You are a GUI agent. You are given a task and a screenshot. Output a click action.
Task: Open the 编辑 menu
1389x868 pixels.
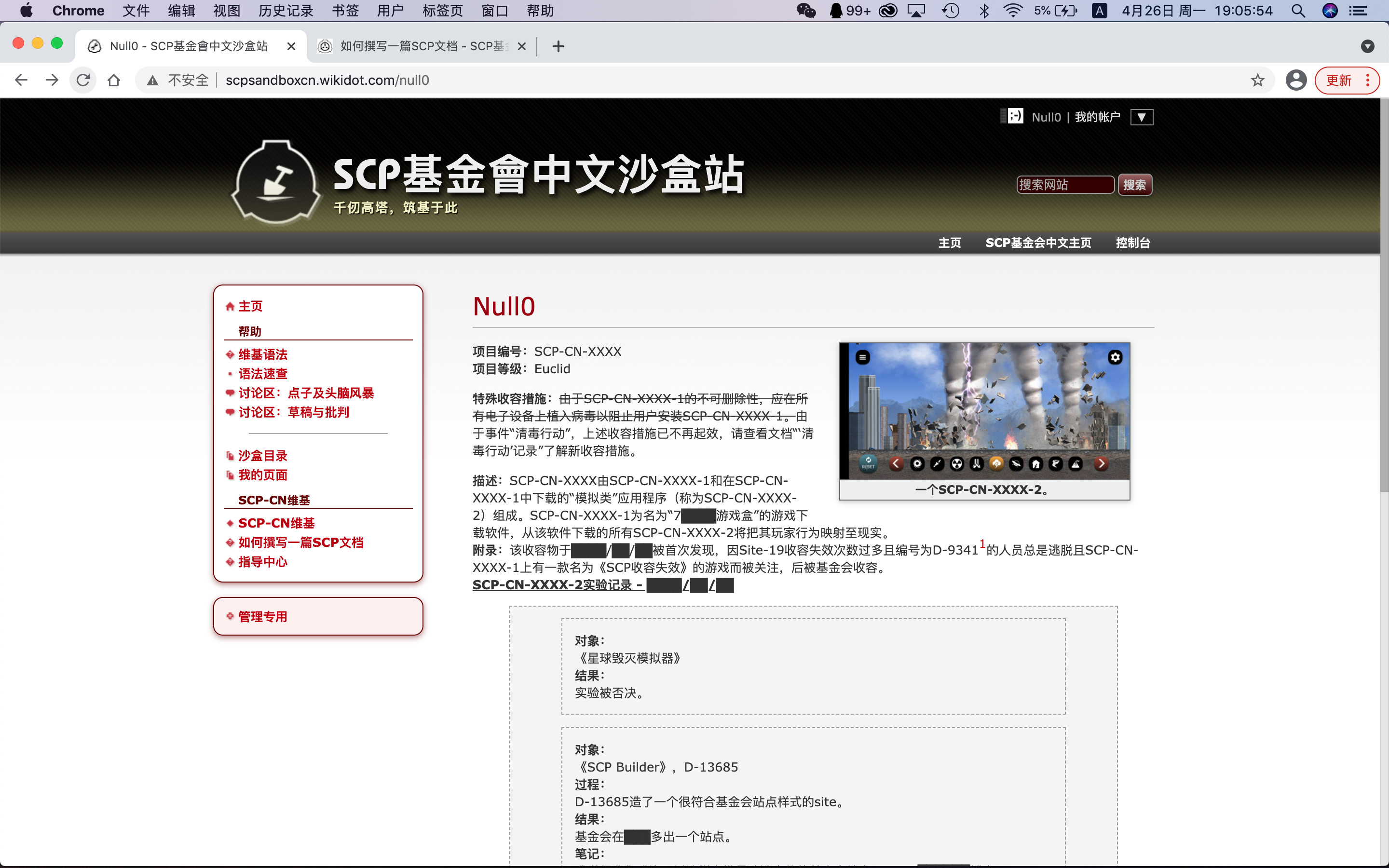tap(181, 10)
